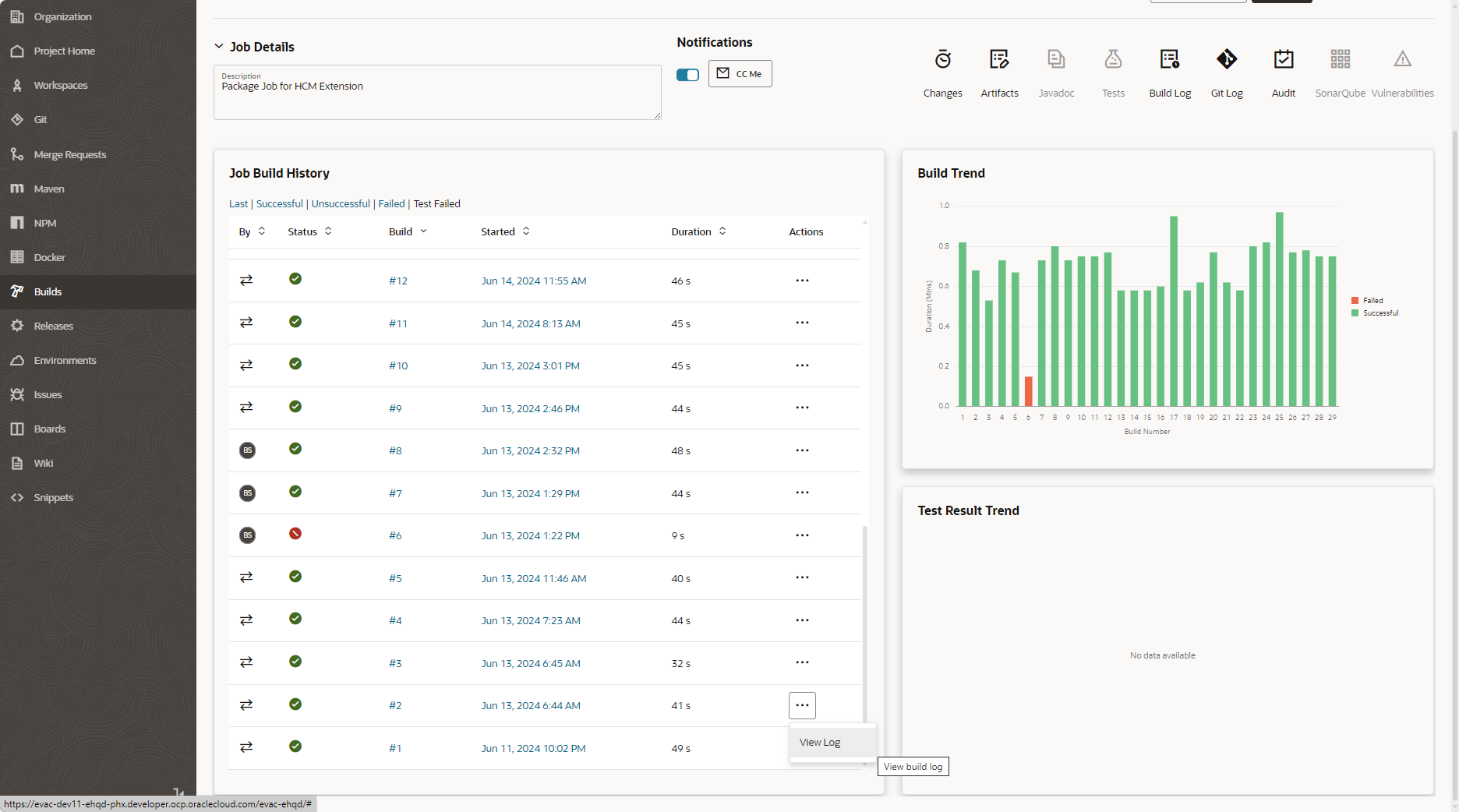
Task: Filter history by Unsuccessful link
Action: click(341, 204)
